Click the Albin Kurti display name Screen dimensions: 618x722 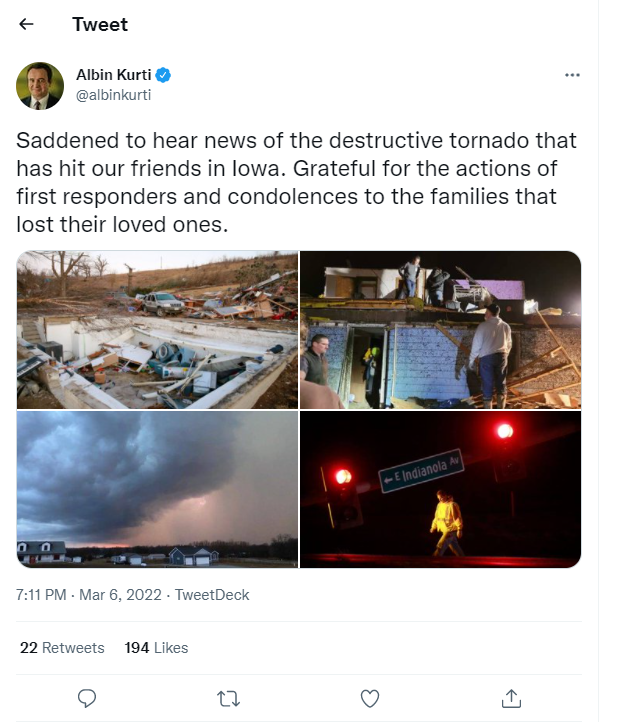114,74
